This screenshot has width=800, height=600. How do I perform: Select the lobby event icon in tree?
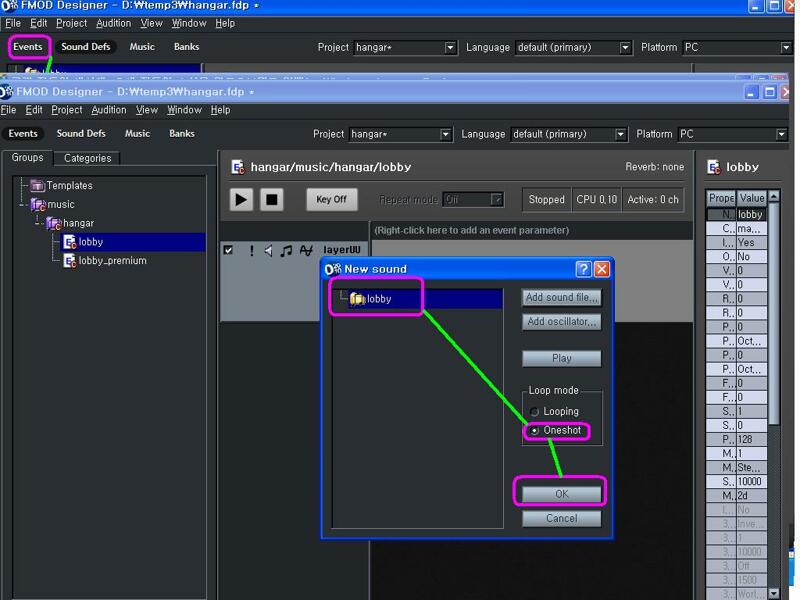(69, 242)
